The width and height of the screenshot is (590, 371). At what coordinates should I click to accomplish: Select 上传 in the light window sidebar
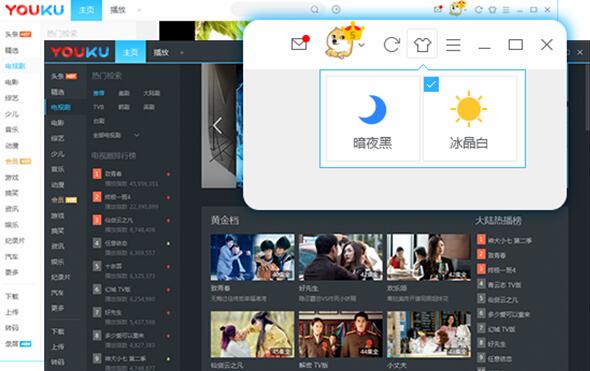coord(12,312)
